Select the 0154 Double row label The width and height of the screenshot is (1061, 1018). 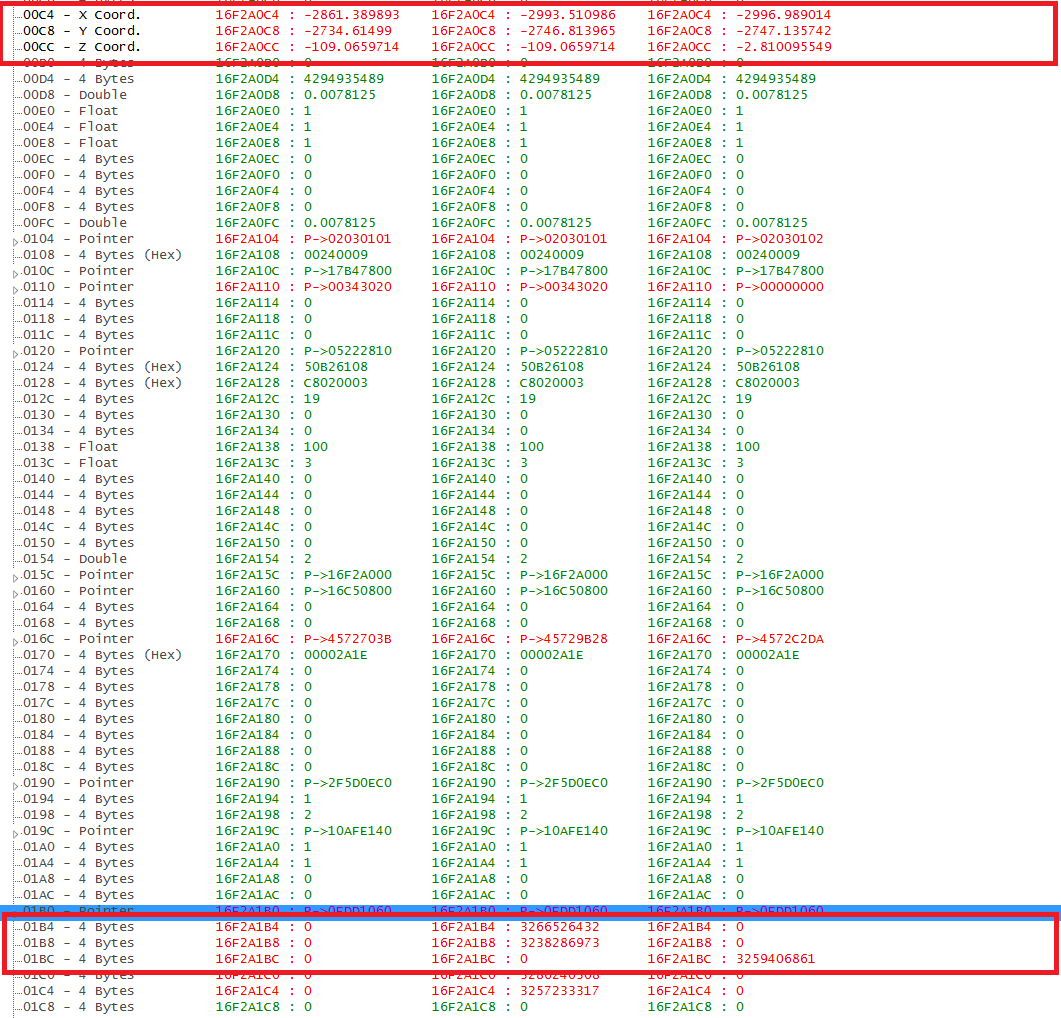pos(75,558)
